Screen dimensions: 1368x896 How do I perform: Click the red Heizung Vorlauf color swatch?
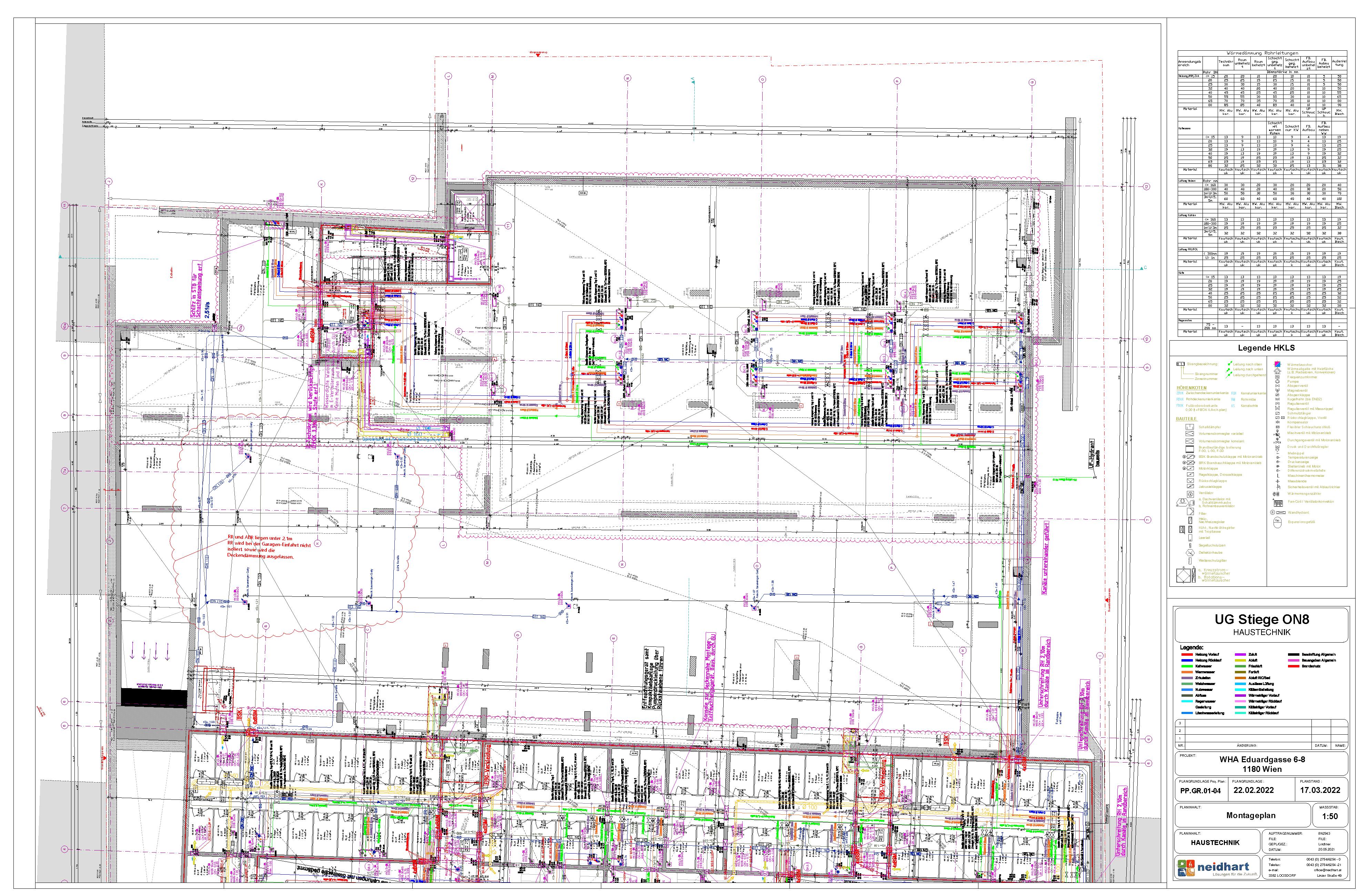[1187, 655]
